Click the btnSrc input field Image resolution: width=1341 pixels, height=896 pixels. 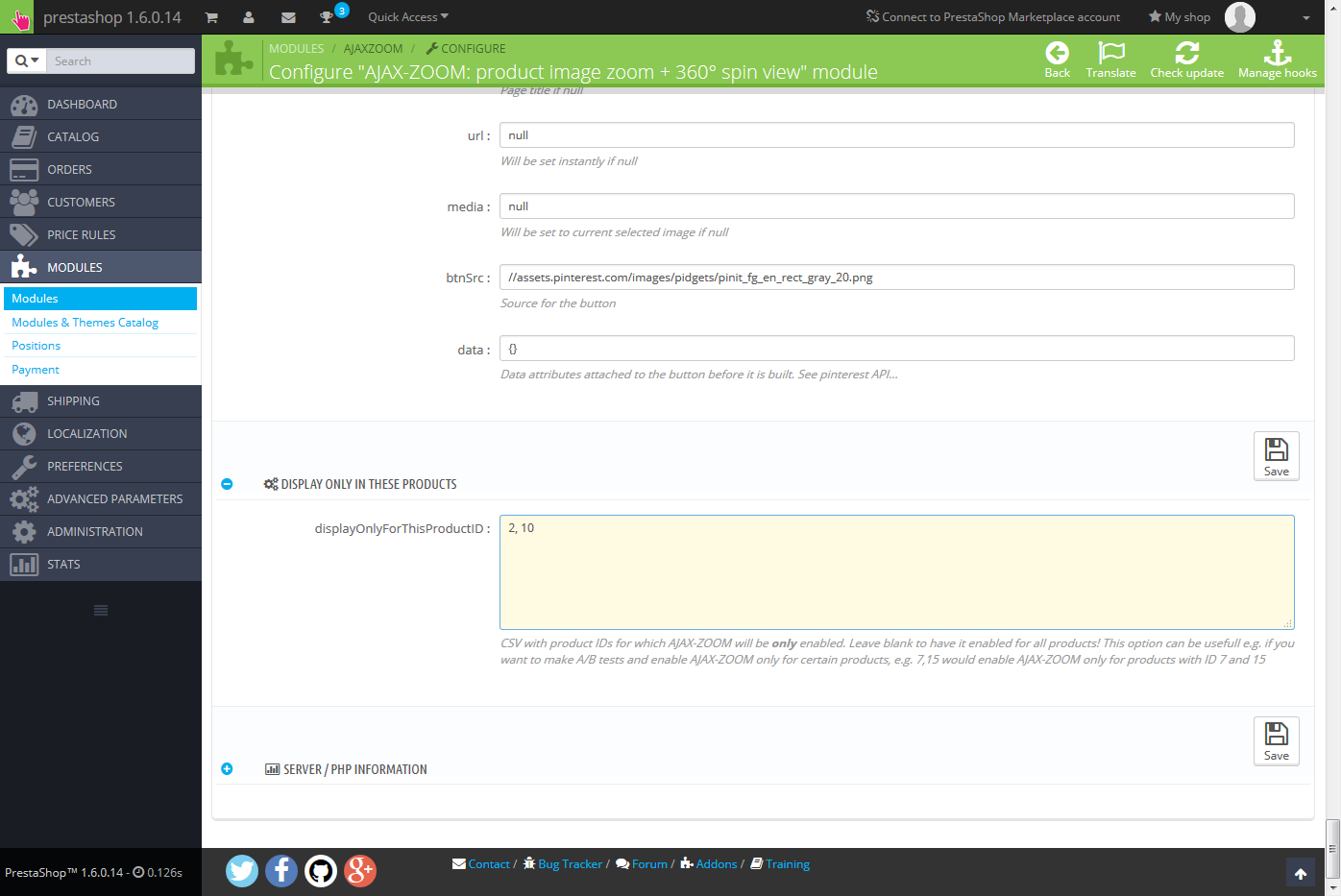coord(897,278)
